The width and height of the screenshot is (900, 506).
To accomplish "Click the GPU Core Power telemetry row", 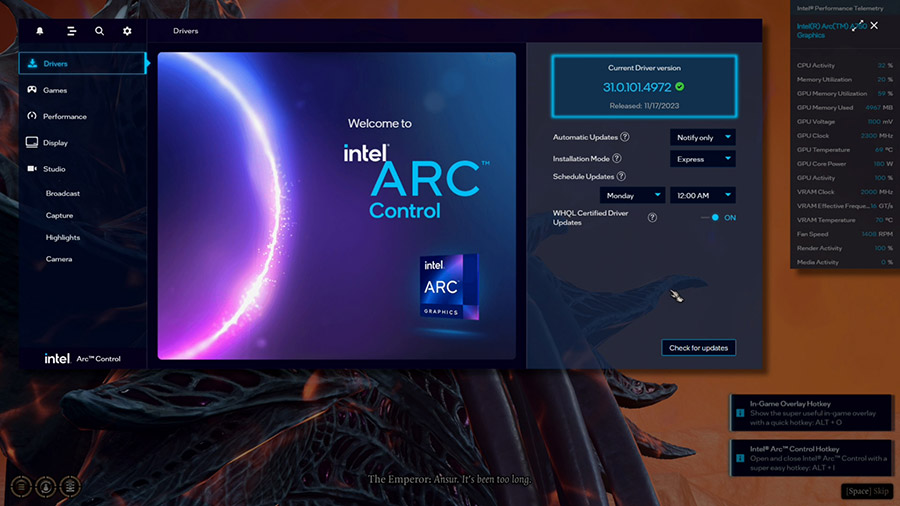I will point(844,164).
